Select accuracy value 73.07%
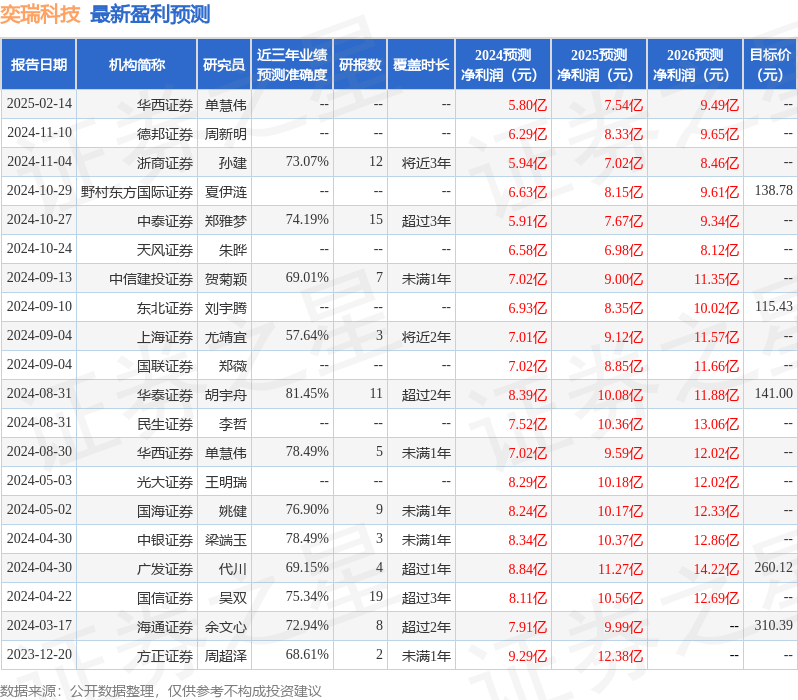The image size is (798, 700). coord(307,162)
